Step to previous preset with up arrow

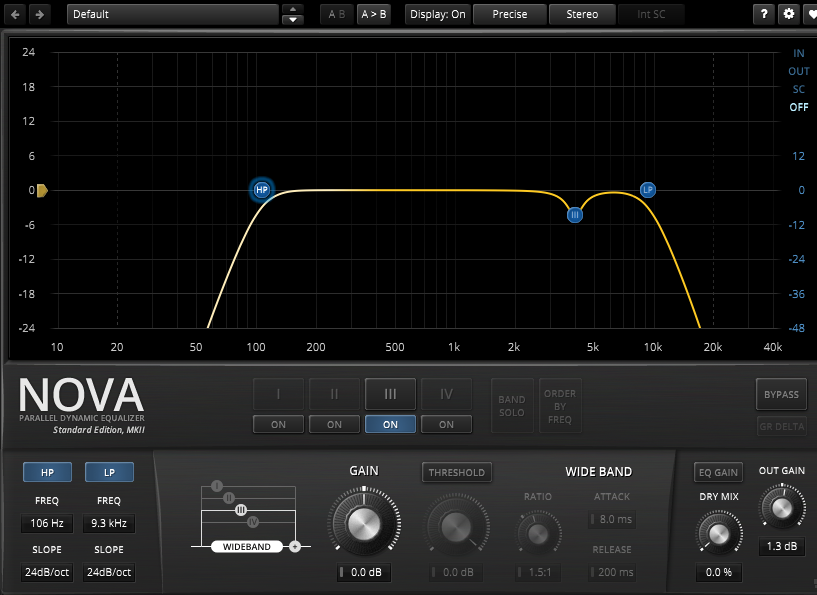[293, 9]
